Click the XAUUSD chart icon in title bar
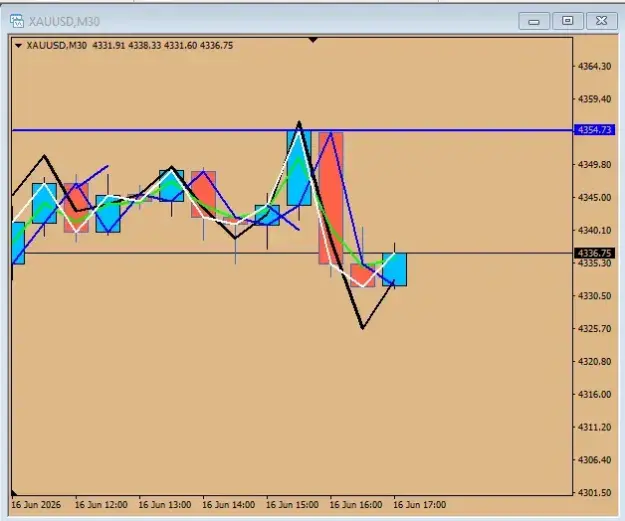This screenshot has width=625, height=521. (17, 21)
